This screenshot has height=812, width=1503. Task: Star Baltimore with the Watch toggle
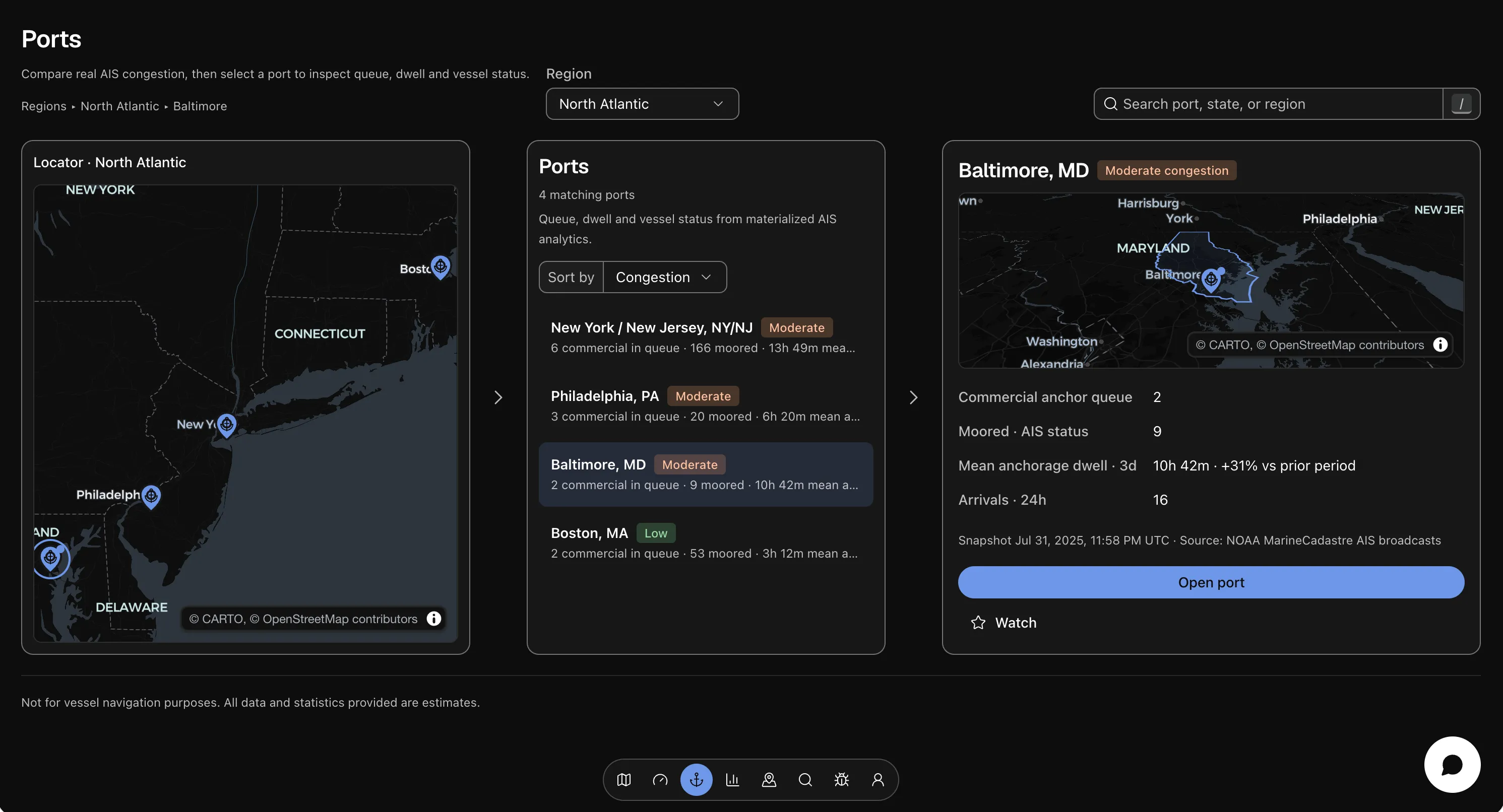1004,623
